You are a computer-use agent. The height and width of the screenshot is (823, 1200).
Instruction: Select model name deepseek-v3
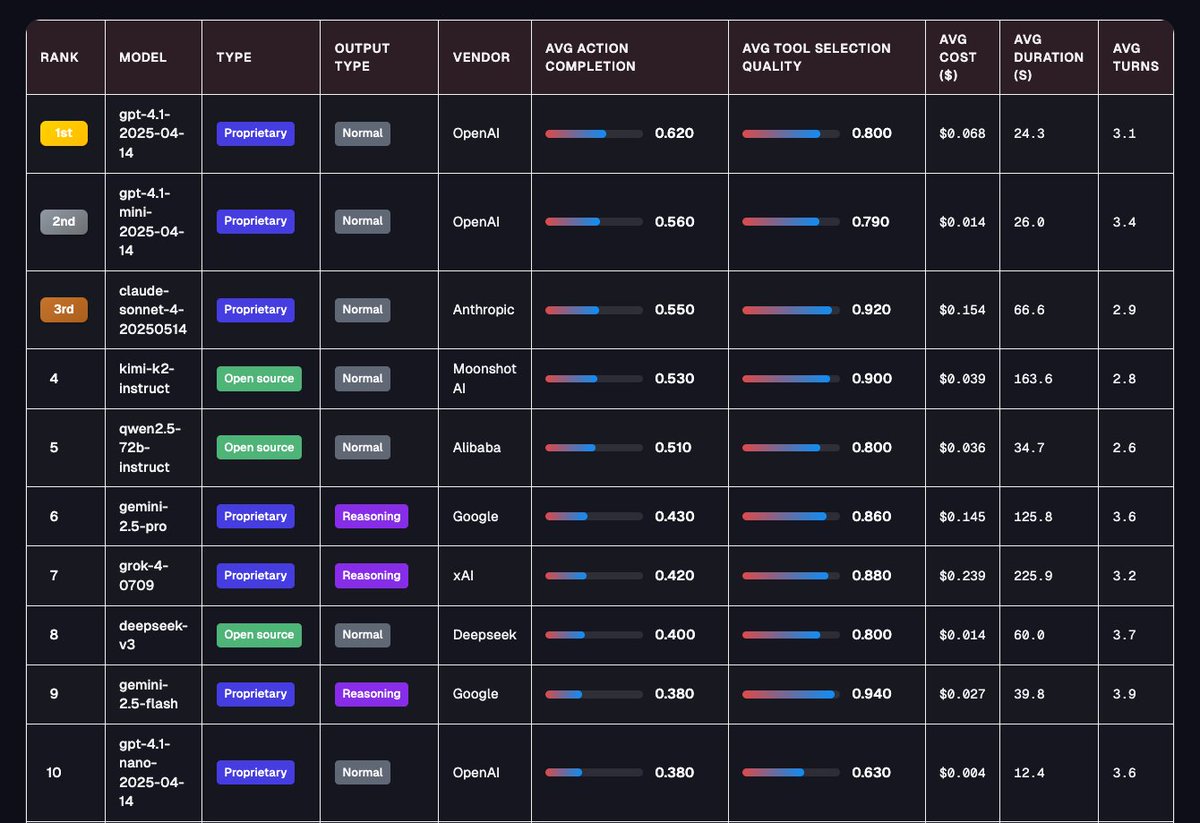153,634
